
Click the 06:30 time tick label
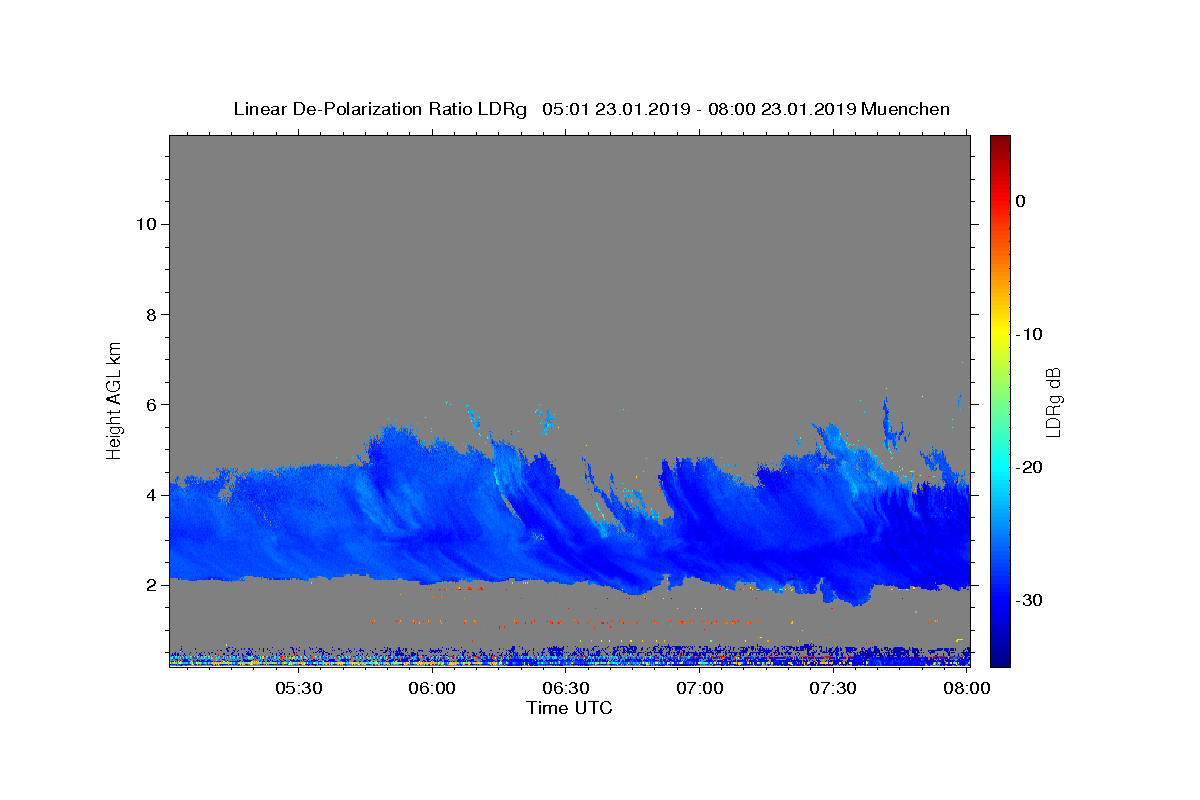click(565, 689)
